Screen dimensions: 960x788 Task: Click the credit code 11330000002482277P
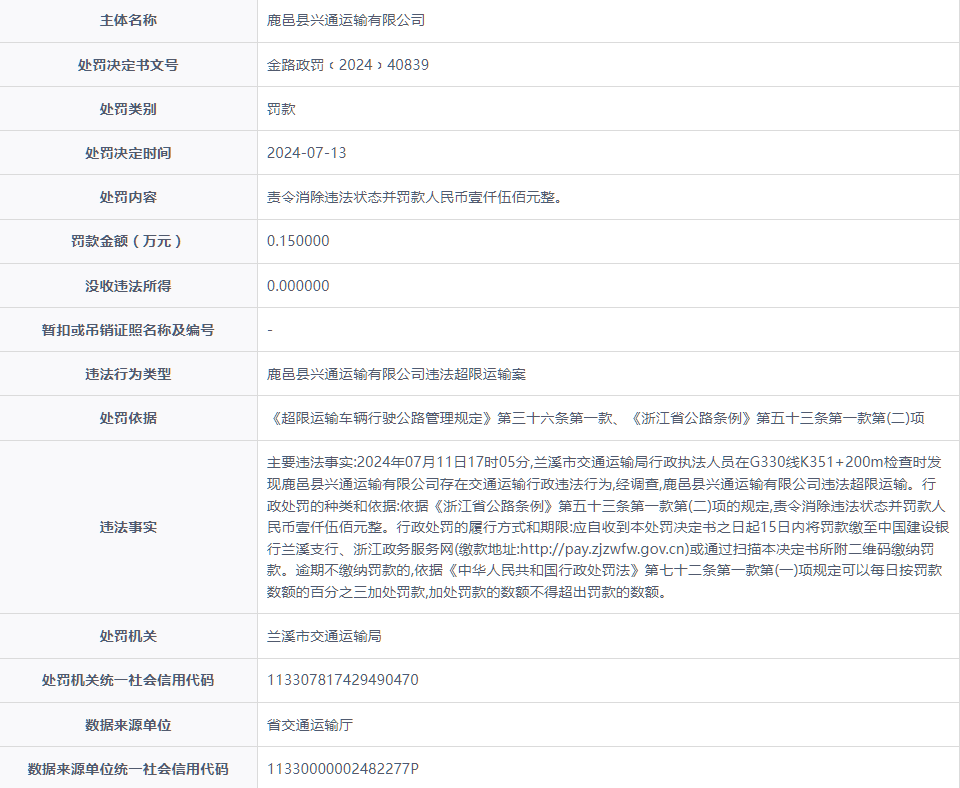point(343,769)
